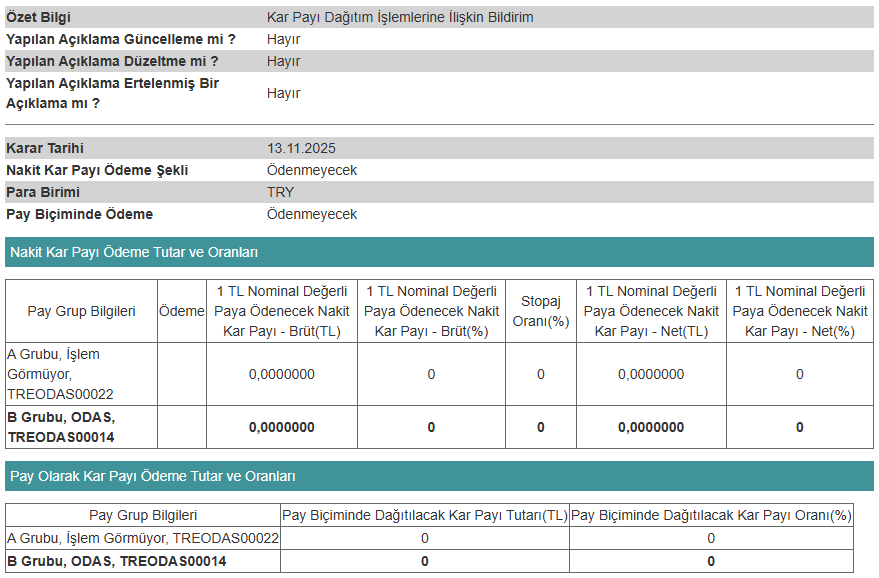Click the "Özet Bilgi" row label
The width and height of the screenshot is (879, 578).
[x=38, y=17]
